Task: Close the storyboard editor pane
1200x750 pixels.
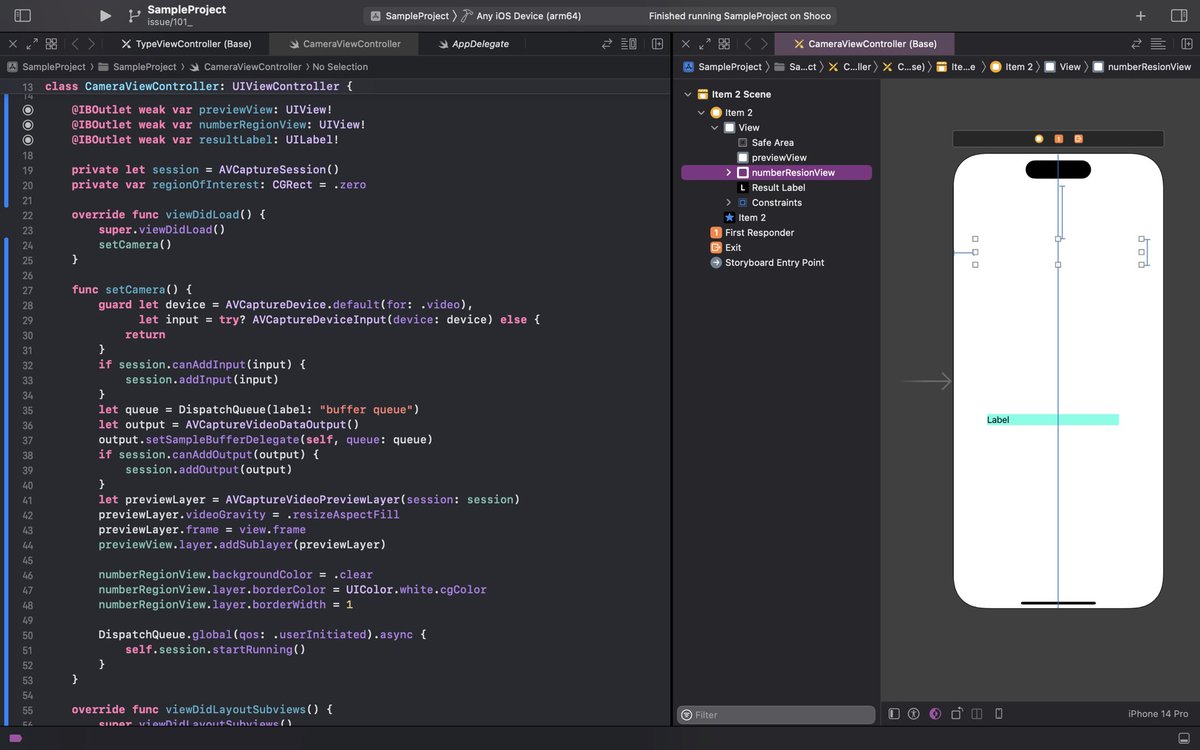Action: point(686,44)
